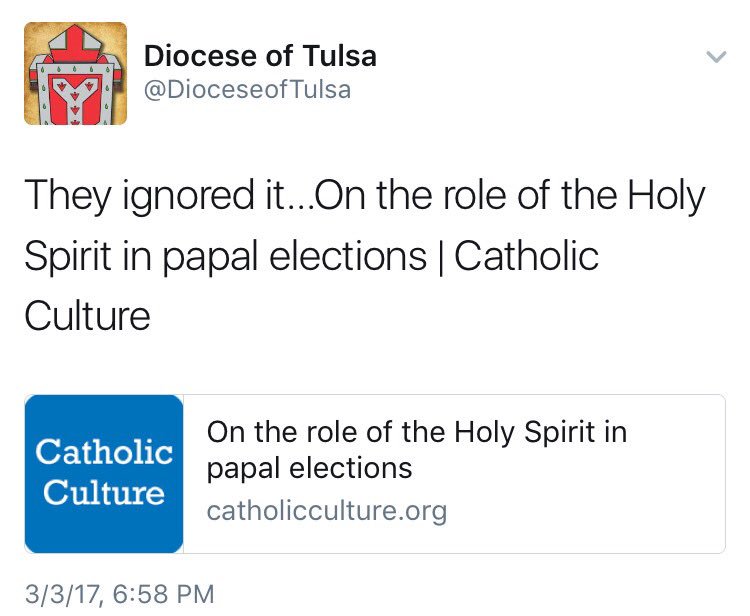
Task: Open the Diocese of Tulsa profile avatar
Action: coord(75,74)
